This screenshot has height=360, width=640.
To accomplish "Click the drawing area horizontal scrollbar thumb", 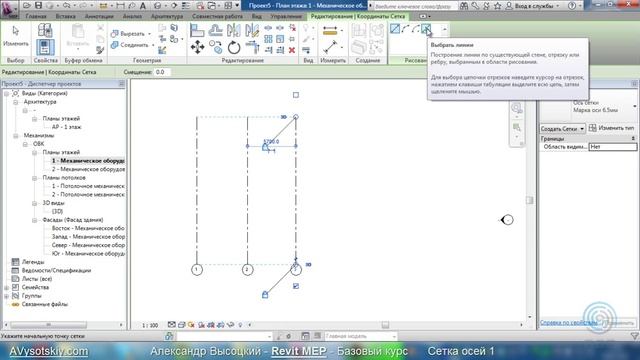I will click(385, 325).
